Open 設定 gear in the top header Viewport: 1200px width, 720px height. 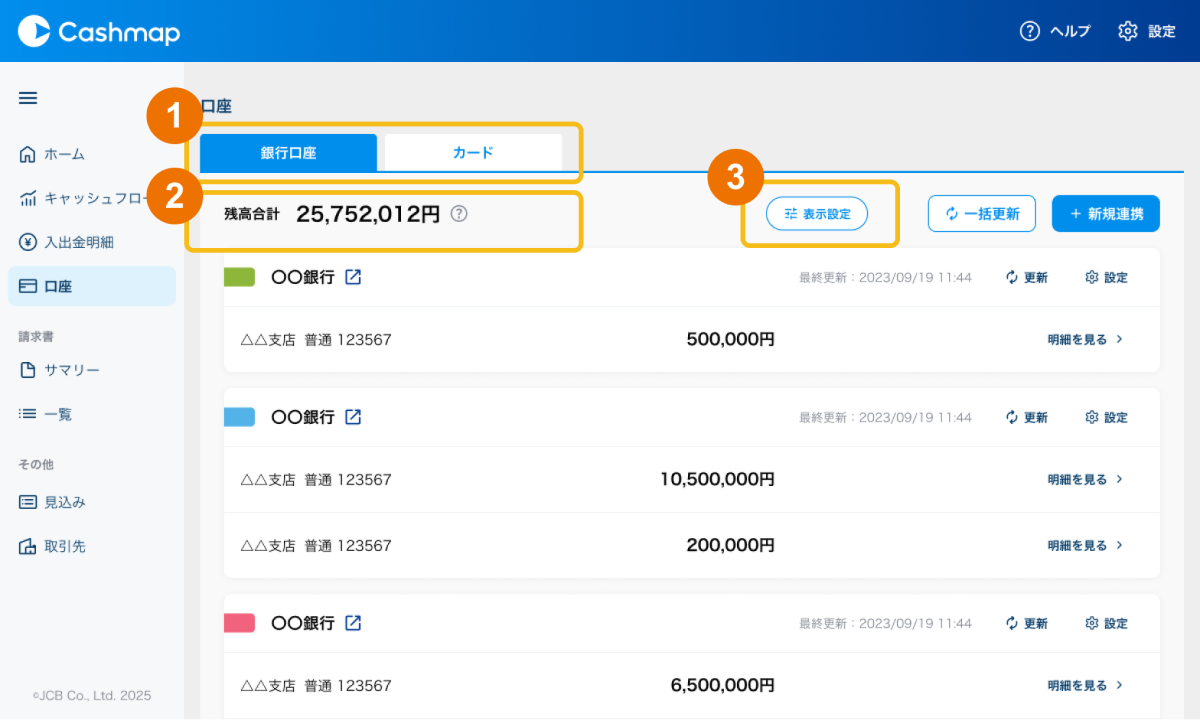point(1147,31)
